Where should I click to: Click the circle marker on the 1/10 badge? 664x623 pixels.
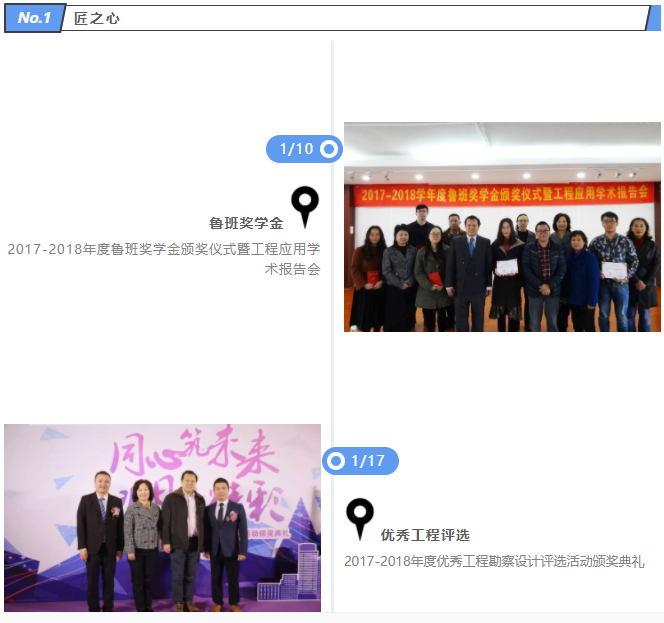[x=329, y=149]
